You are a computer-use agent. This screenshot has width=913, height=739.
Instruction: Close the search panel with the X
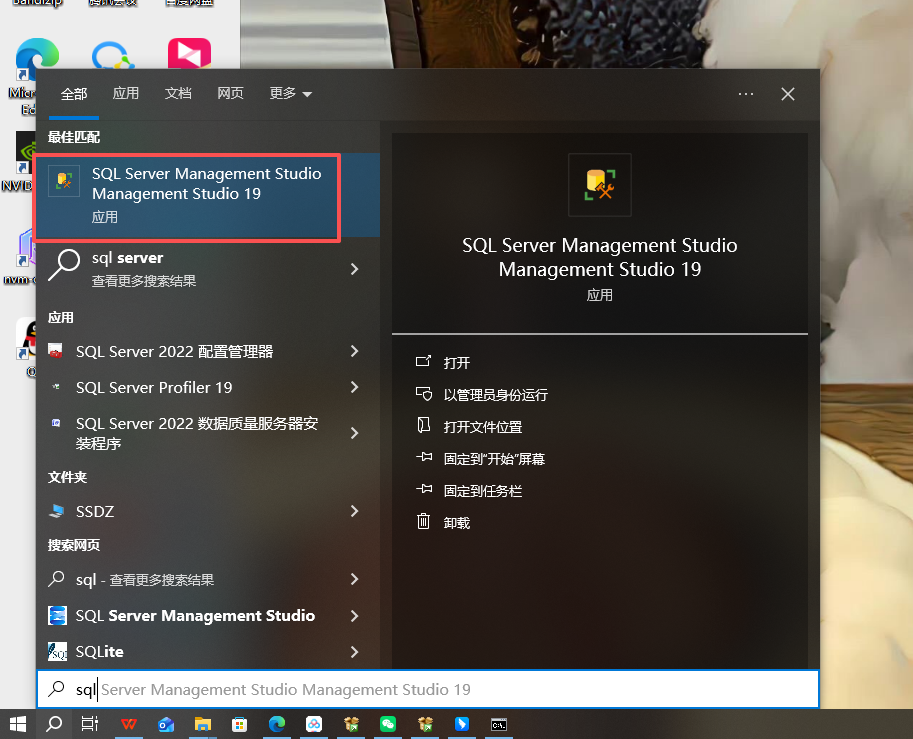(x=788, y=94)
